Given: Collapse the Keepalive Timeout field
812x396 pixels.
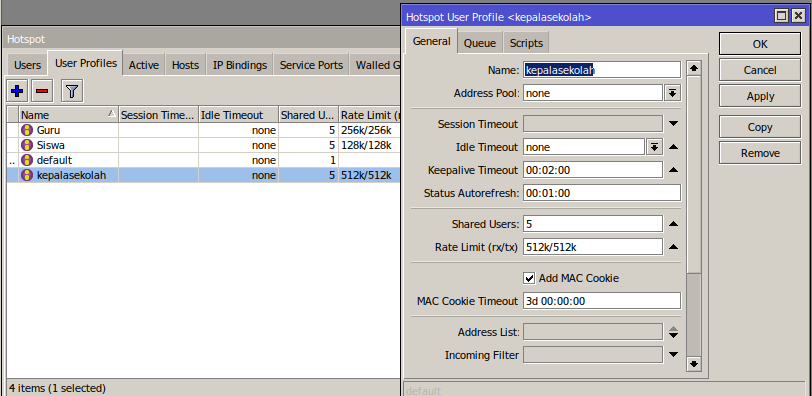Looking at the screenshot, I should (x=673, y=170).
